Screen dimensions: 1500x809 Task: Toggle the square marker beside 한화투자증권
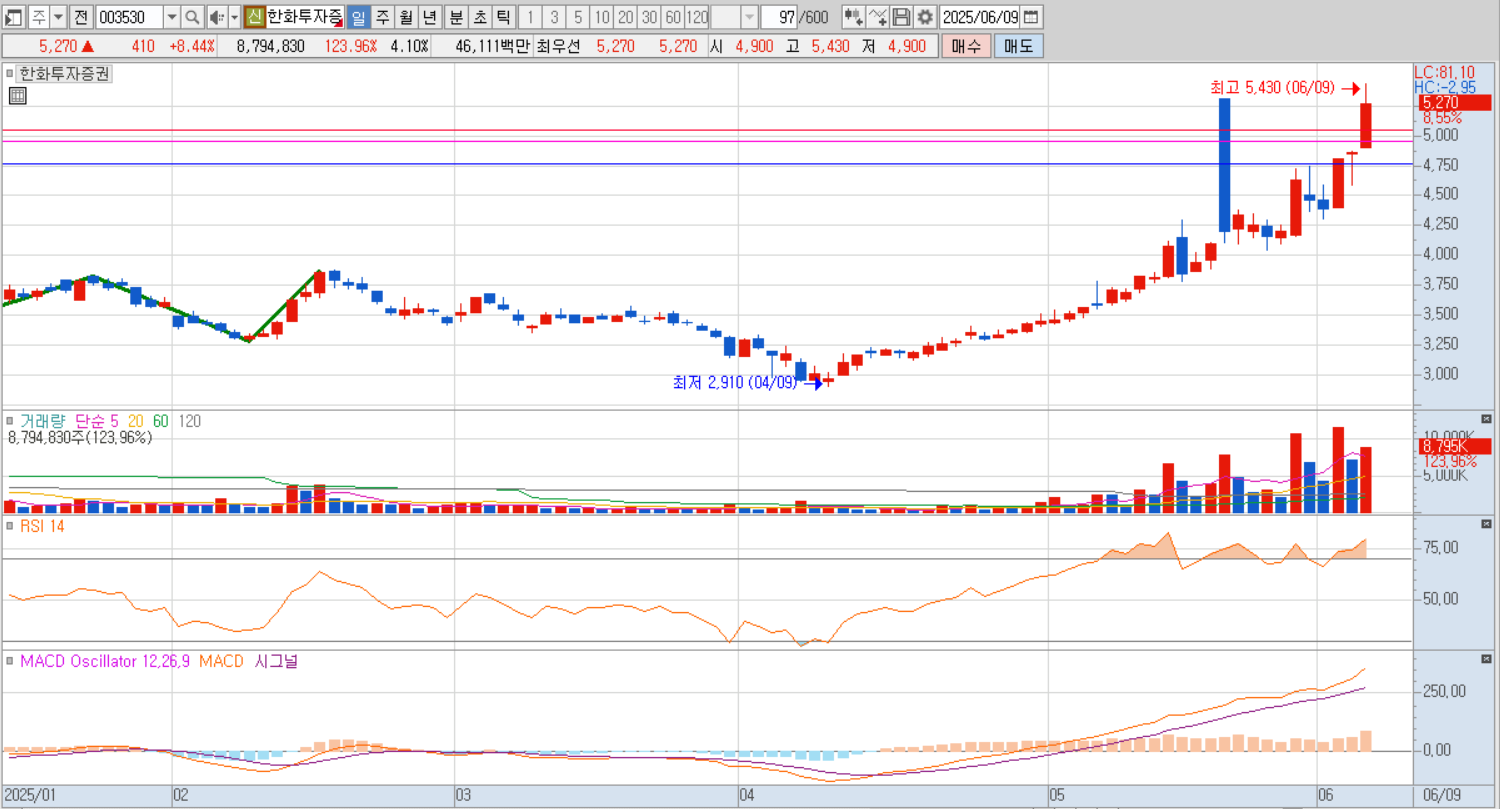10,73
